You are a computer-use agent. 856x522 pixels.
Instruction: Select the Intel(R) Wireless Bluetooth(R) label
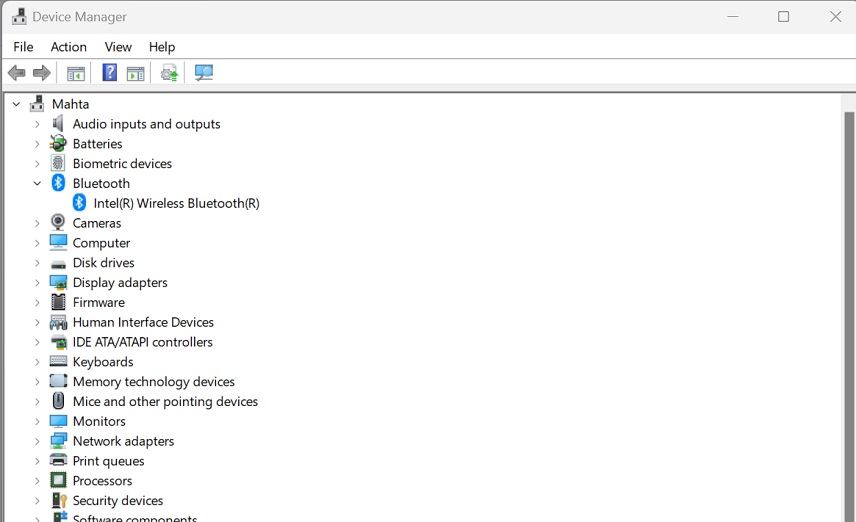click(176, 203)
